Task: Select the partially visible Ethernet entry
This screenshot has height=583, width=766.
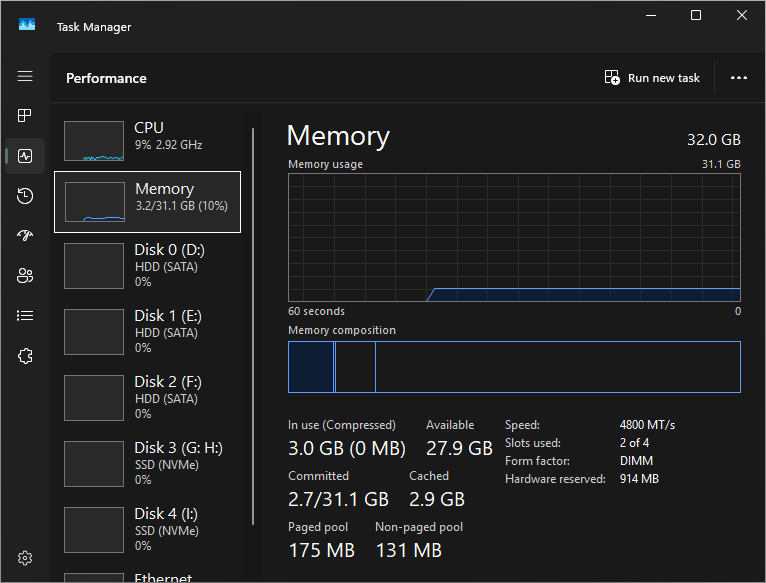Action: point(148,576)
